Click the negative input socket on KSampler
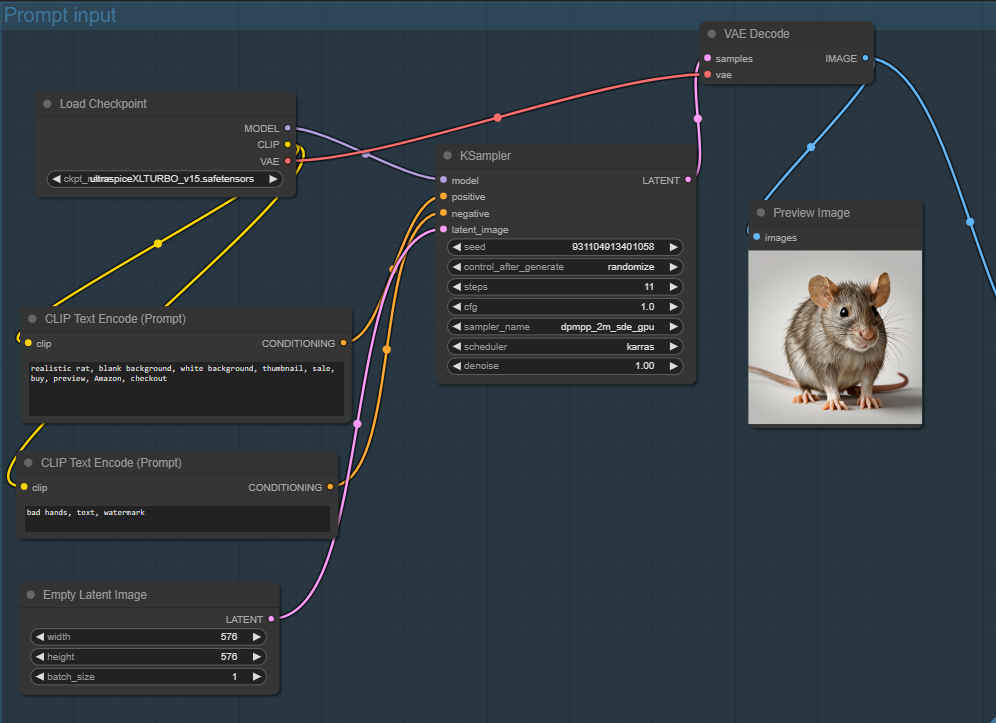The width and height of the screenshot is (996, 723). point(443,213)
